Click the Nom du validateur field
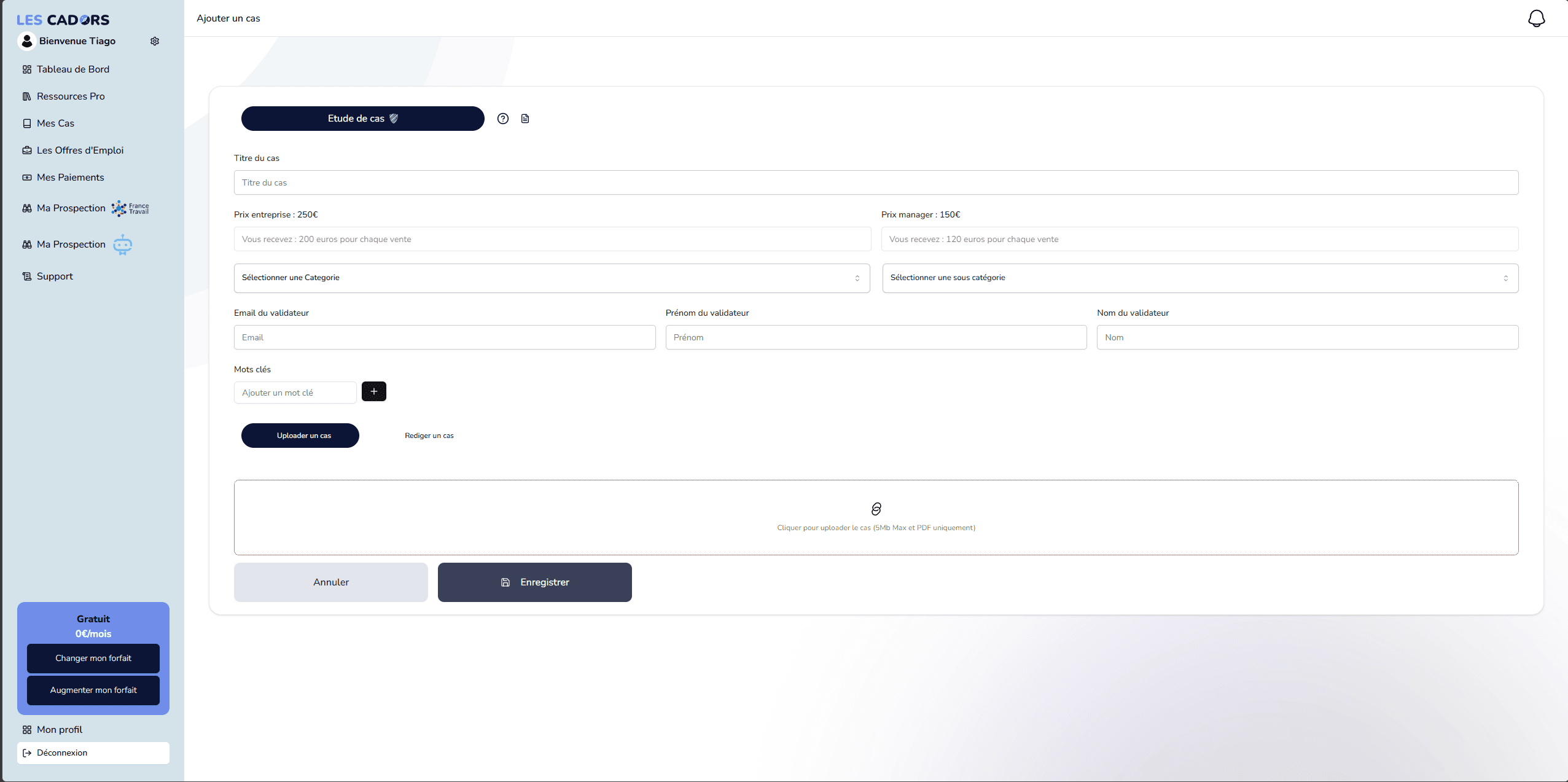1568x782 pixels. [x=1308, y=337]
